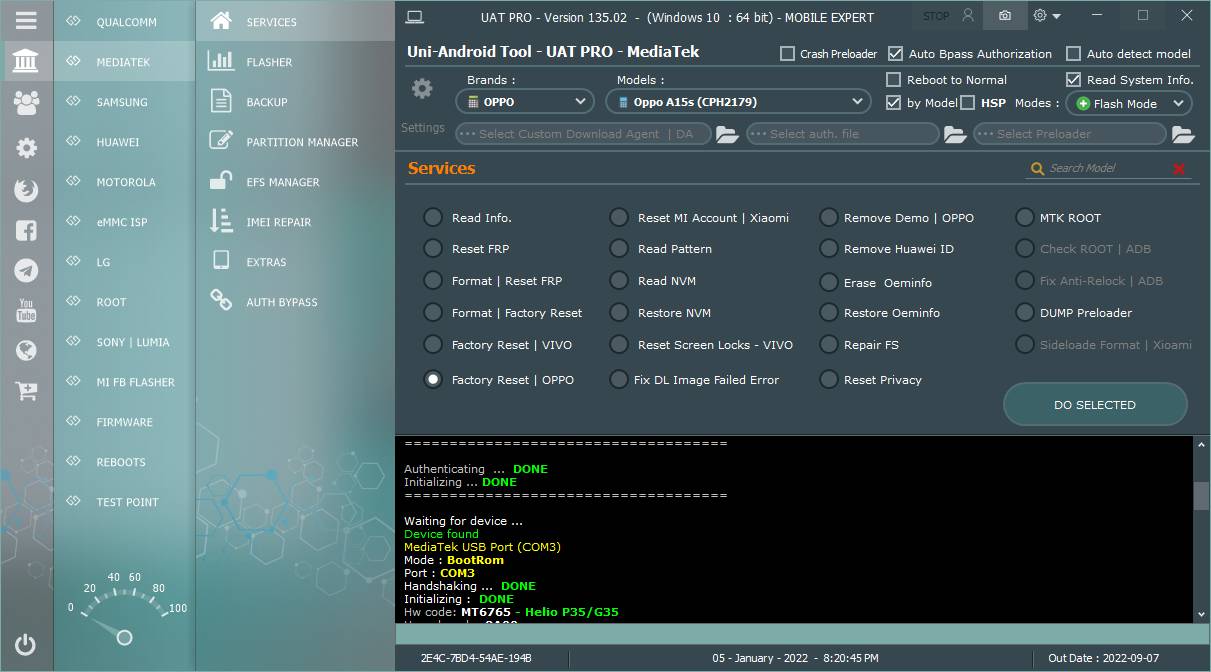Screen dimensions: 1211x672
Task: Select MediaTek platform
Action: [x=124, y=62]
